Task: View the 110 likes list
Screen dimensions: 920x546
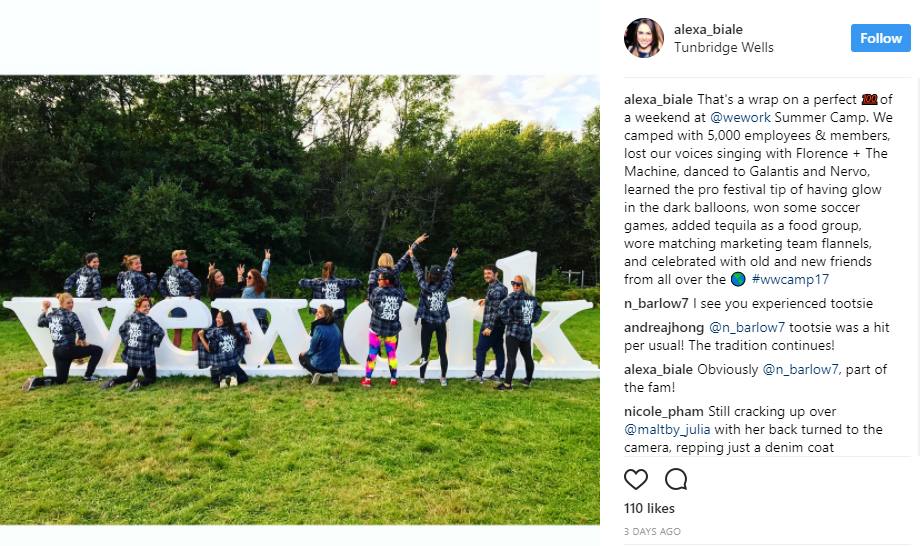Action: (x=650, y=508)
